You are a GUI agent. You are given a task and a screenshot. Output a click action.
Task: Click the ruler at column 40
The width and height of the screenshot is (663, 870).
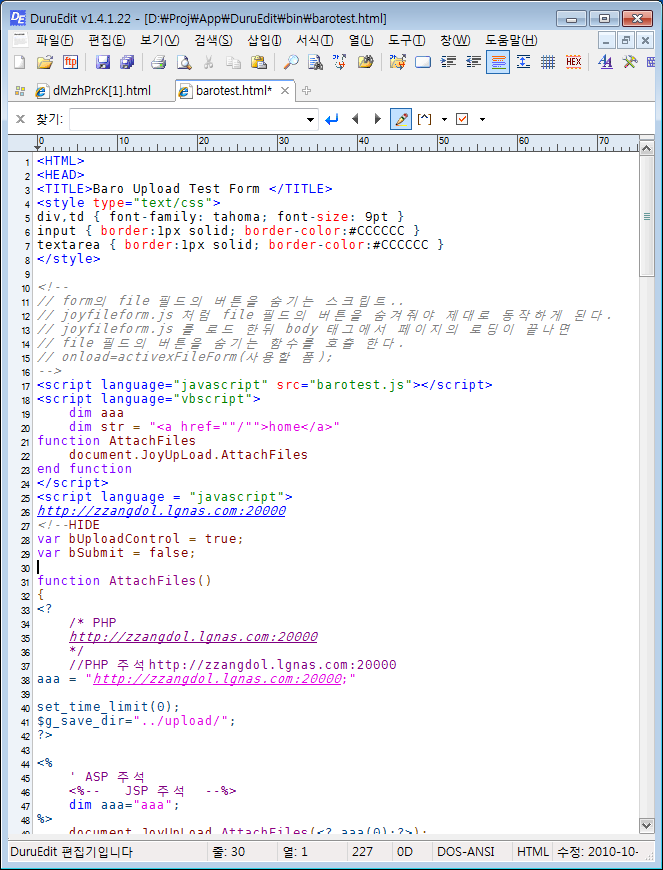[x=361, y=143]
